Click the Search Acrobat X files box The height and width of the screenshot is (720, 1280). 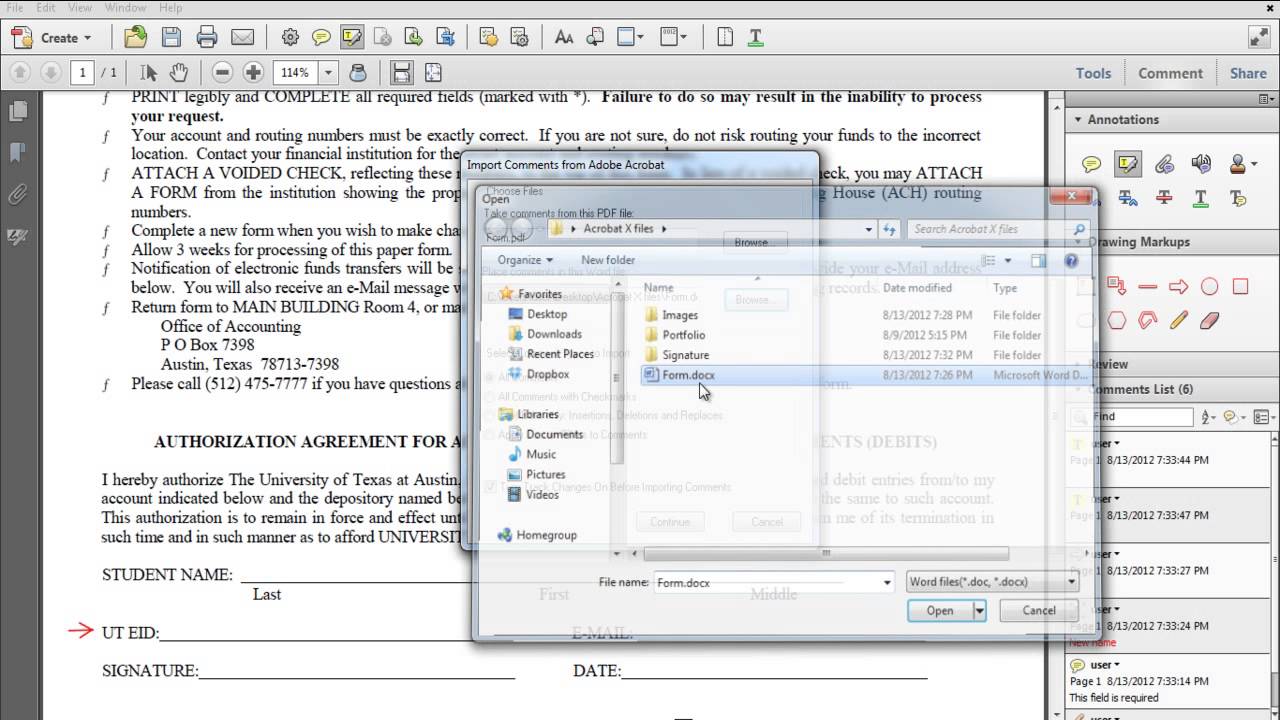[998, 229]
